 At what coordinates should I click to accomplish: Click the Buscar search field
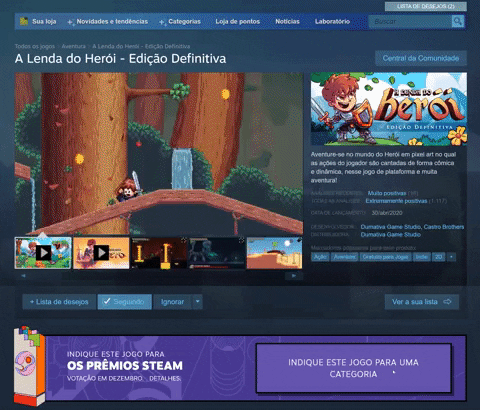click(x=410, y=22)
